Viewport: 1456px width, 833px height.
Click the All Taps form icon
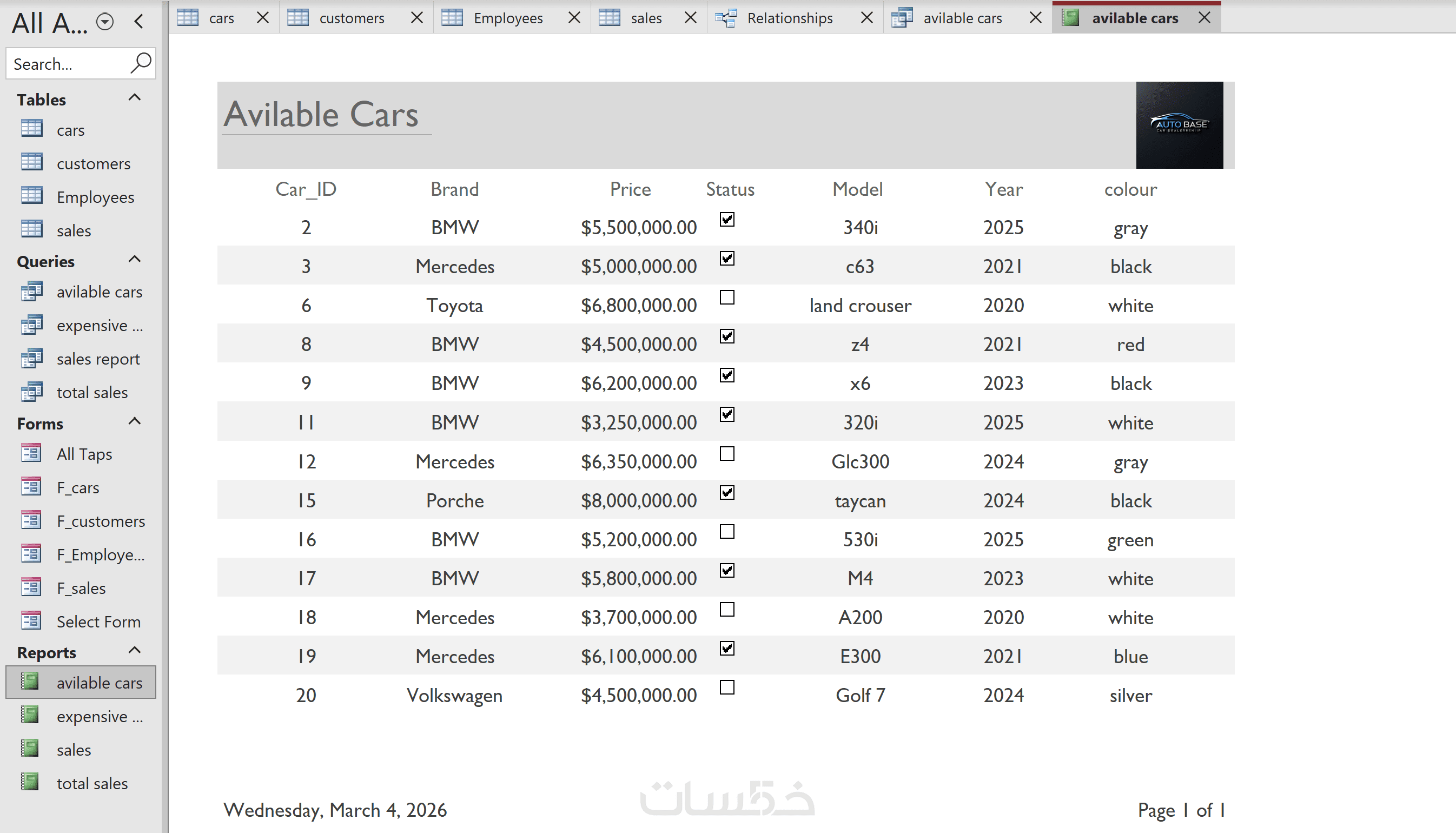(31, 453)
